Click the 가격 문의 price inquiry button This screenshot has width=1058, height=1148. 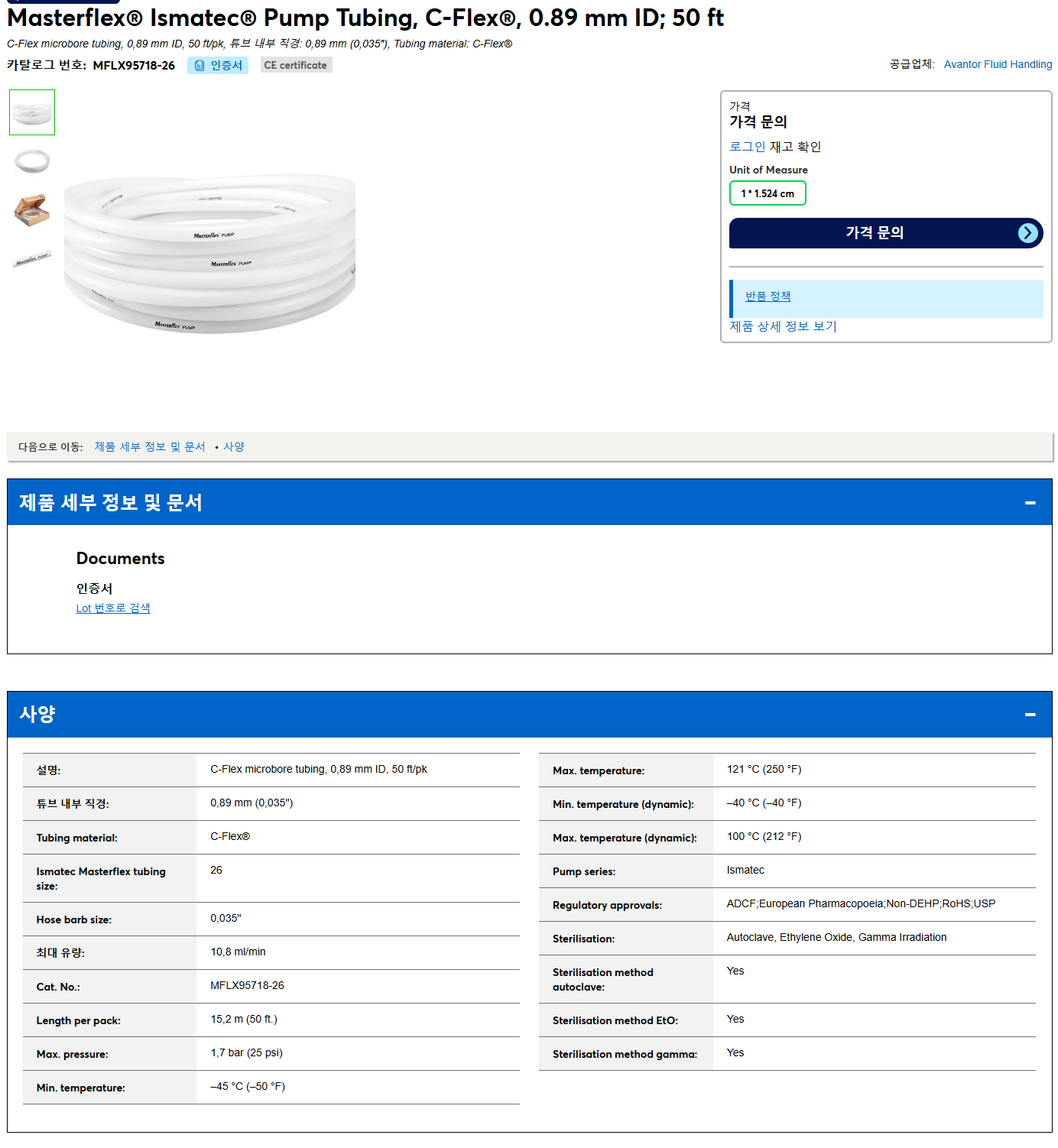(x=886, y=233)
